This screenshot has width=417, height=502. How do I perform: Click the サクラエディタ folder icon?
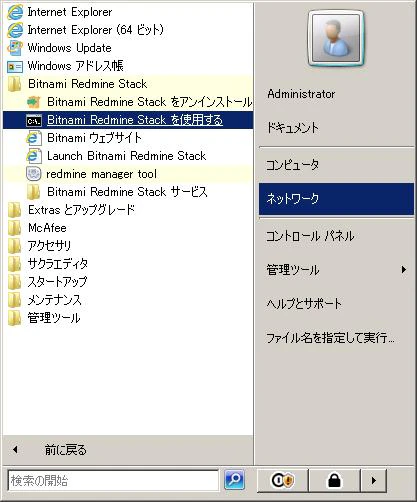click(x=15, y=264)
